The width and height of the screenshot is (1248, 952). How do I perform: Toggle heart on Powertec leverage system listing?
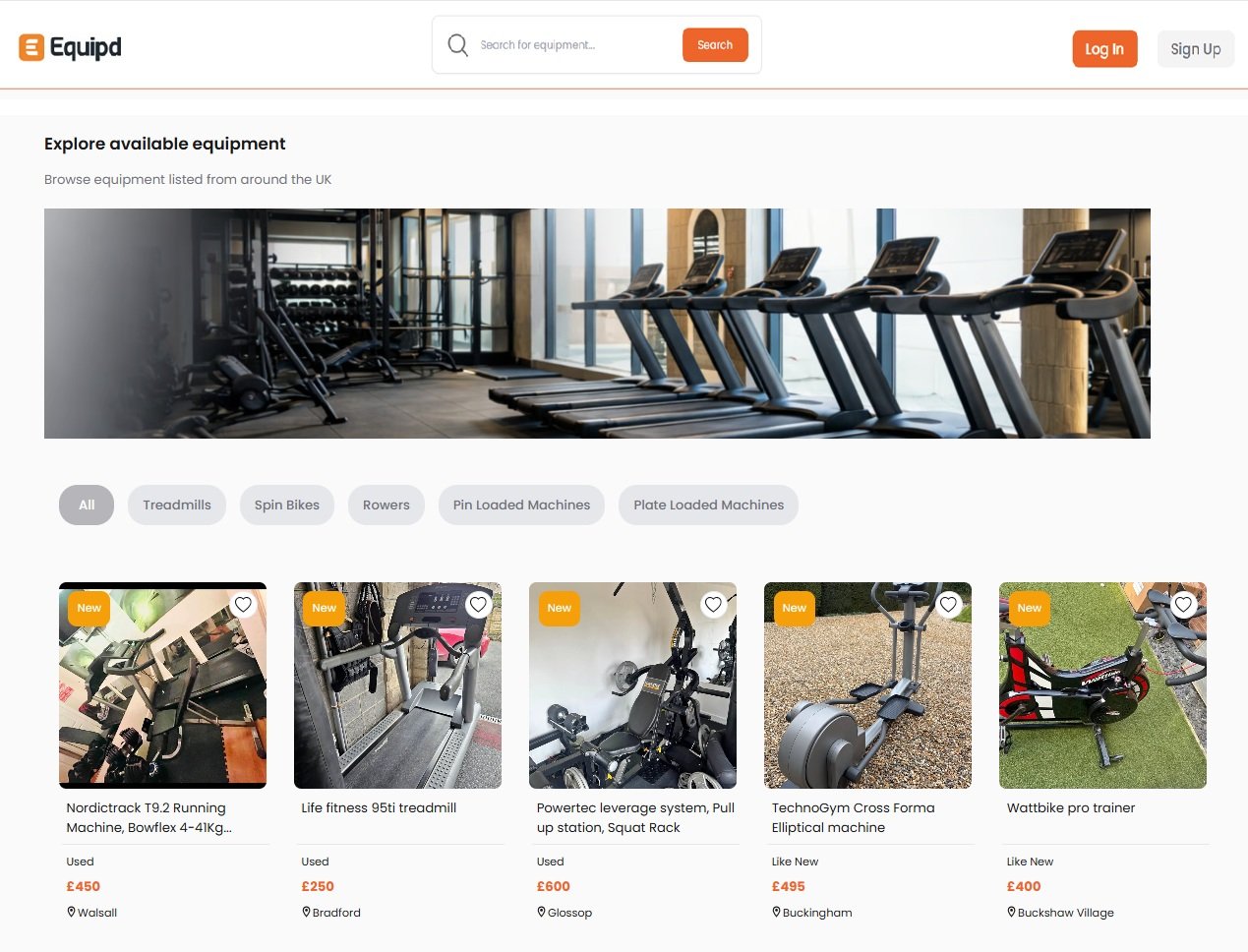pyautogui.click(x=713, y=605)
